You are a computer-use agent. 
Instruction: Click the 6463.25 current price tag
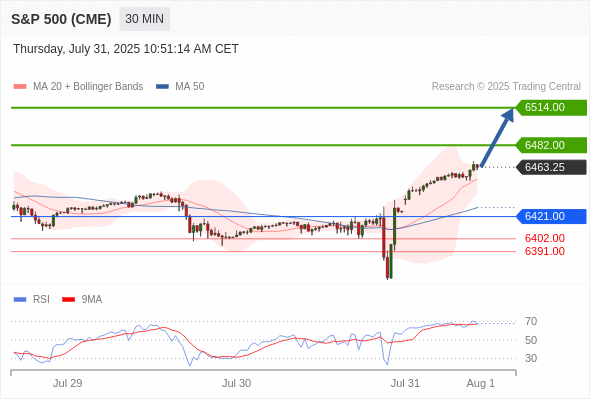click(550, 167)
